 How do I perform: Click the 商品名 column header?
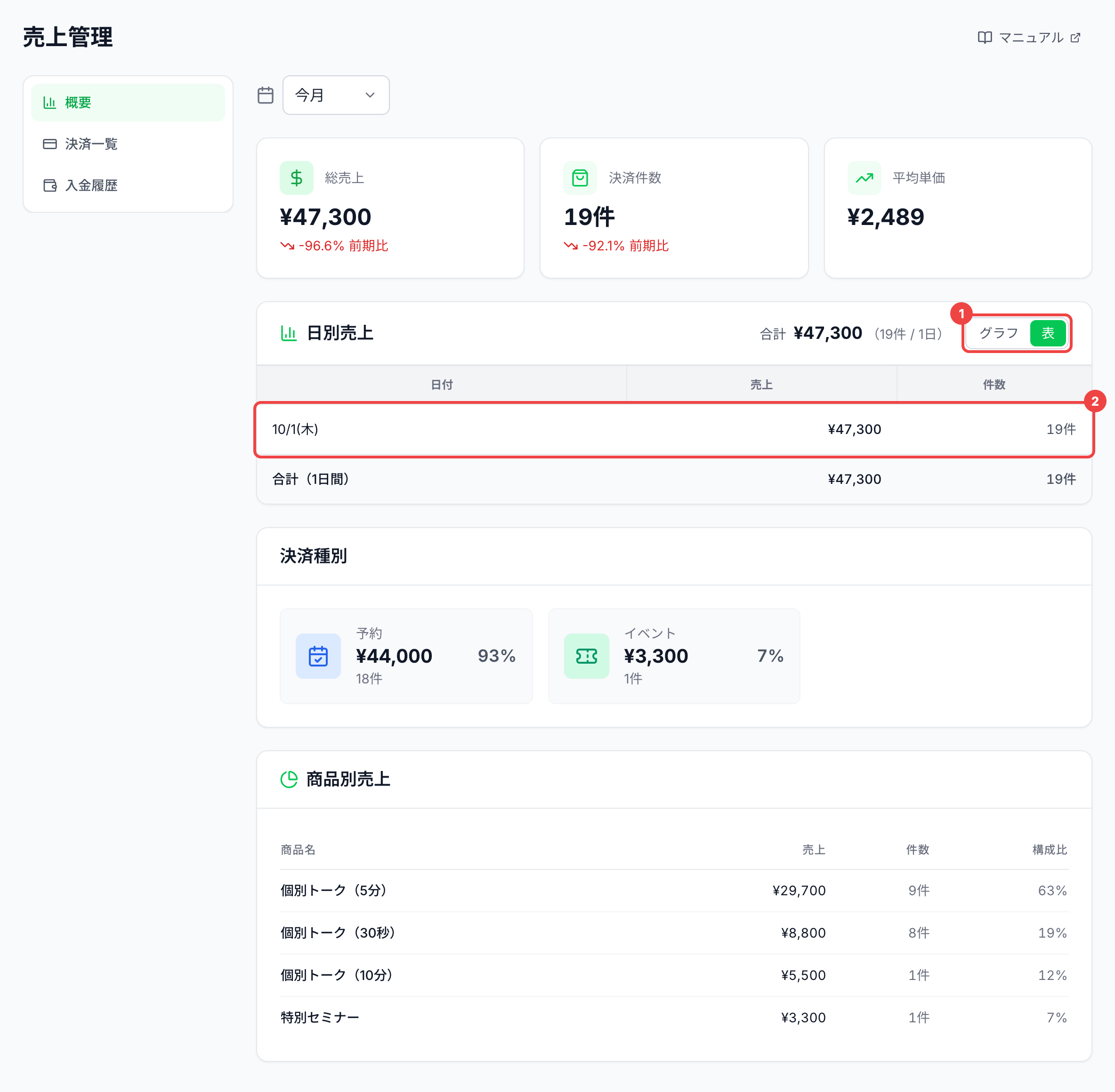(x=298, y=850)
